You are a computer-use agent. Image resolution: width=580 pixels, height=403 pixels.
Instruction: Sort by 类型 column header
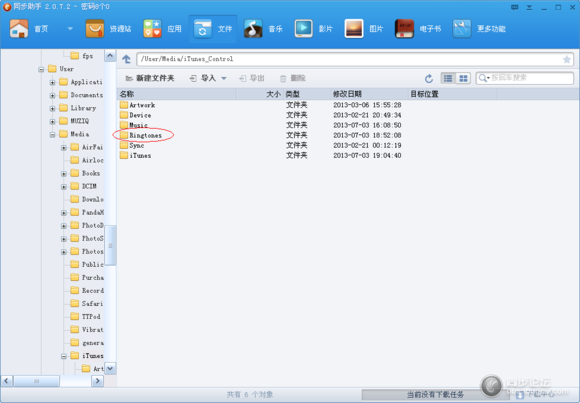click(x=307, y=94)
